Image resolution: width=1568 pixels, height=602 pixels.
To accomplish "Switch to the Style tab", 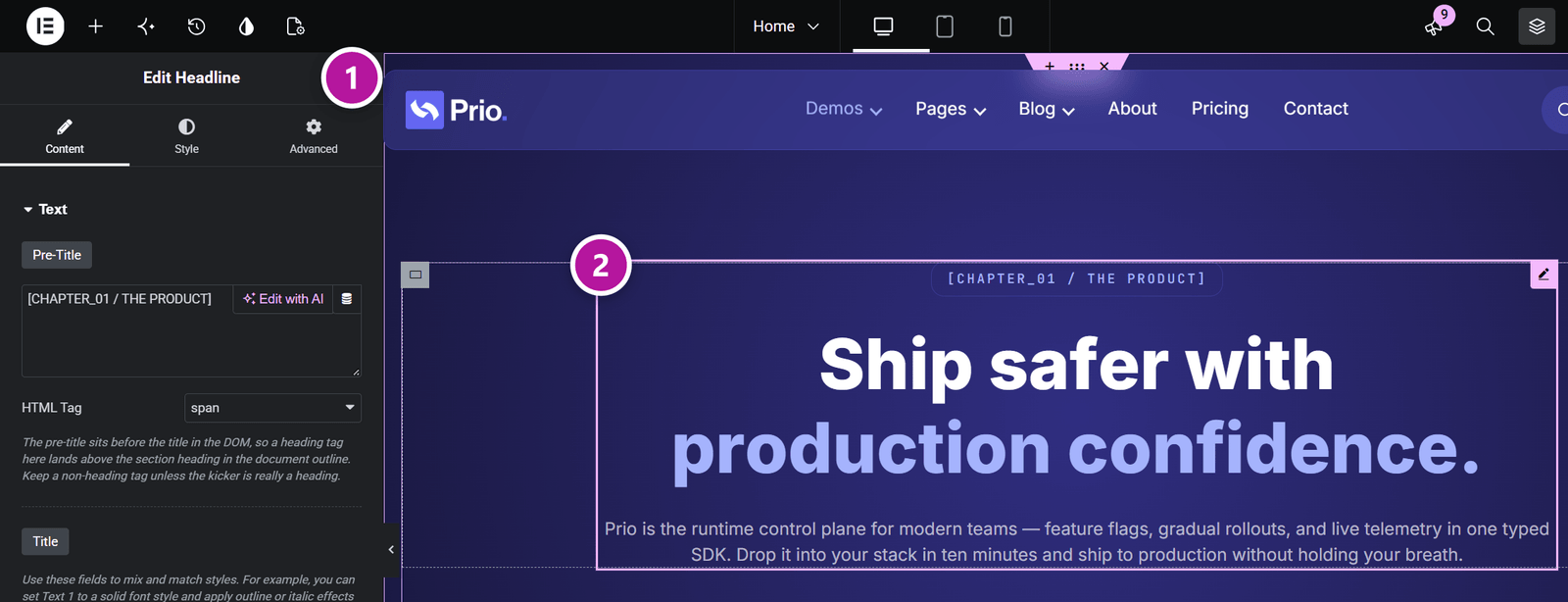I will pos(186,136).
